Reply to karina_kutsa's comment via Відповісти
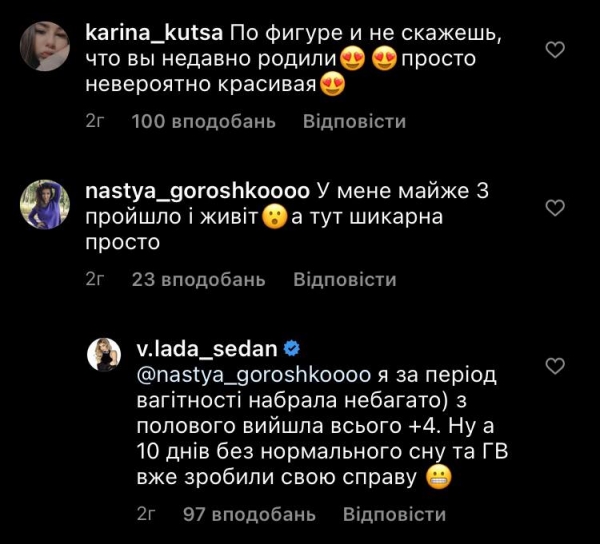The width and height of the screenshot is (600, 544). point(354,122)
